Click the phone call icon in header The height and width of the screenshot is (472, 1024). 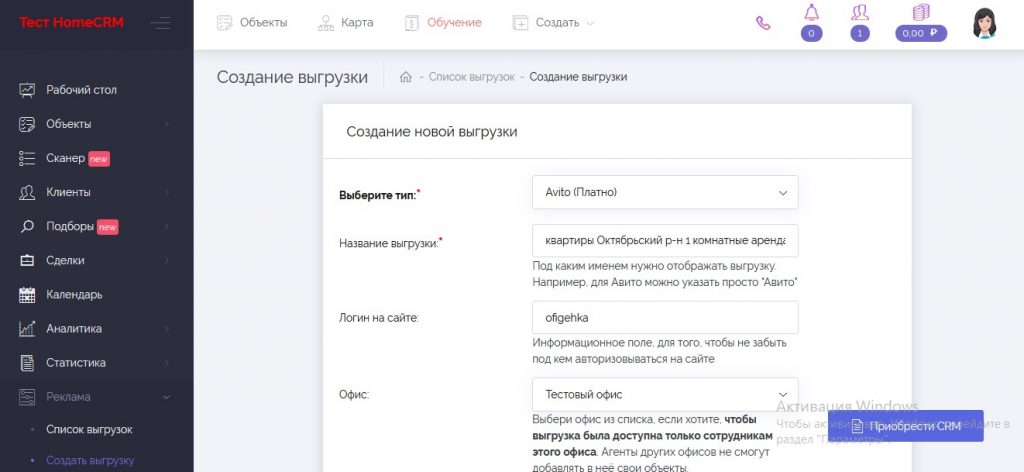point(763,23)
